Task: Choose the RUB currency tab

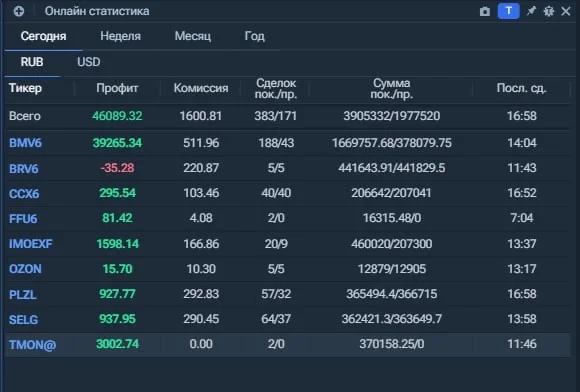Action: [x=32, y=62]
